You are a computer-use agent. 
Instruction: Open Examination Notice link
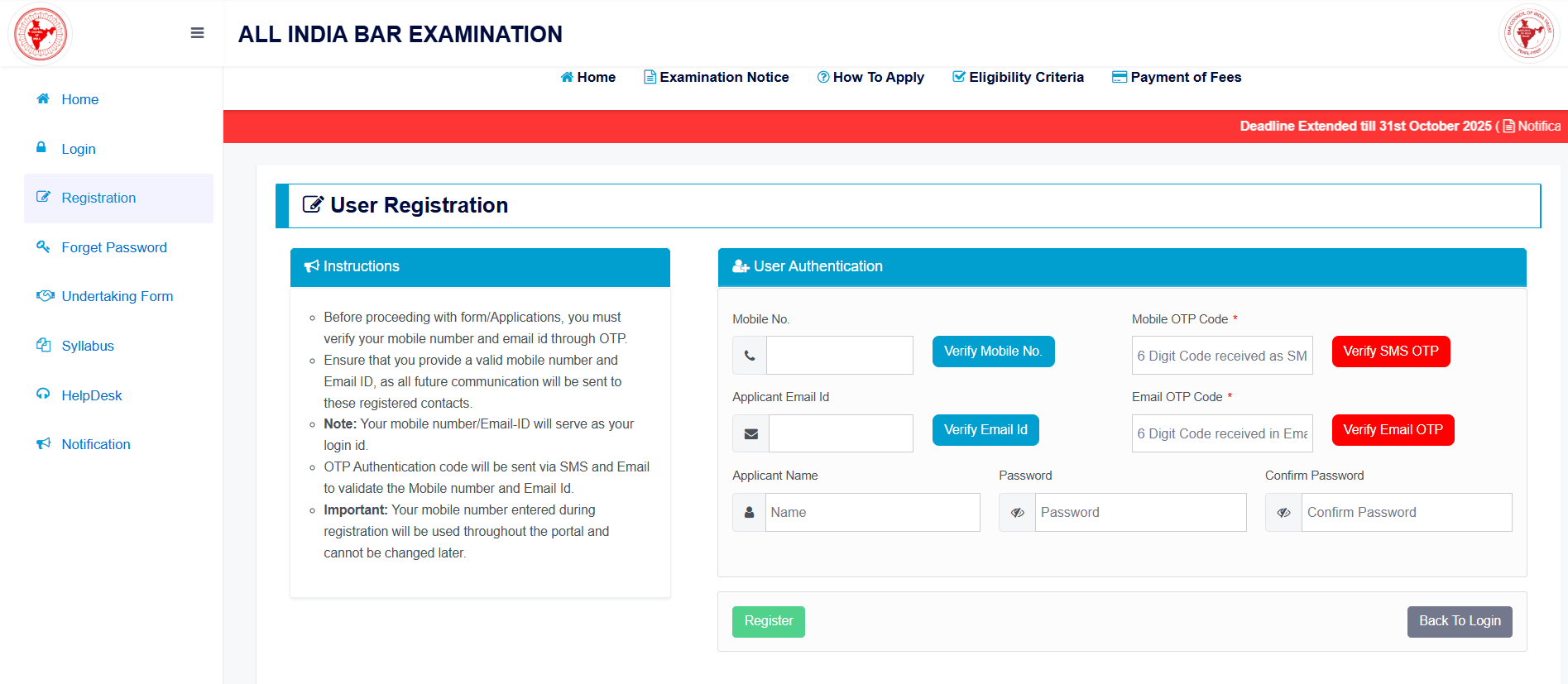pos(717,77)
